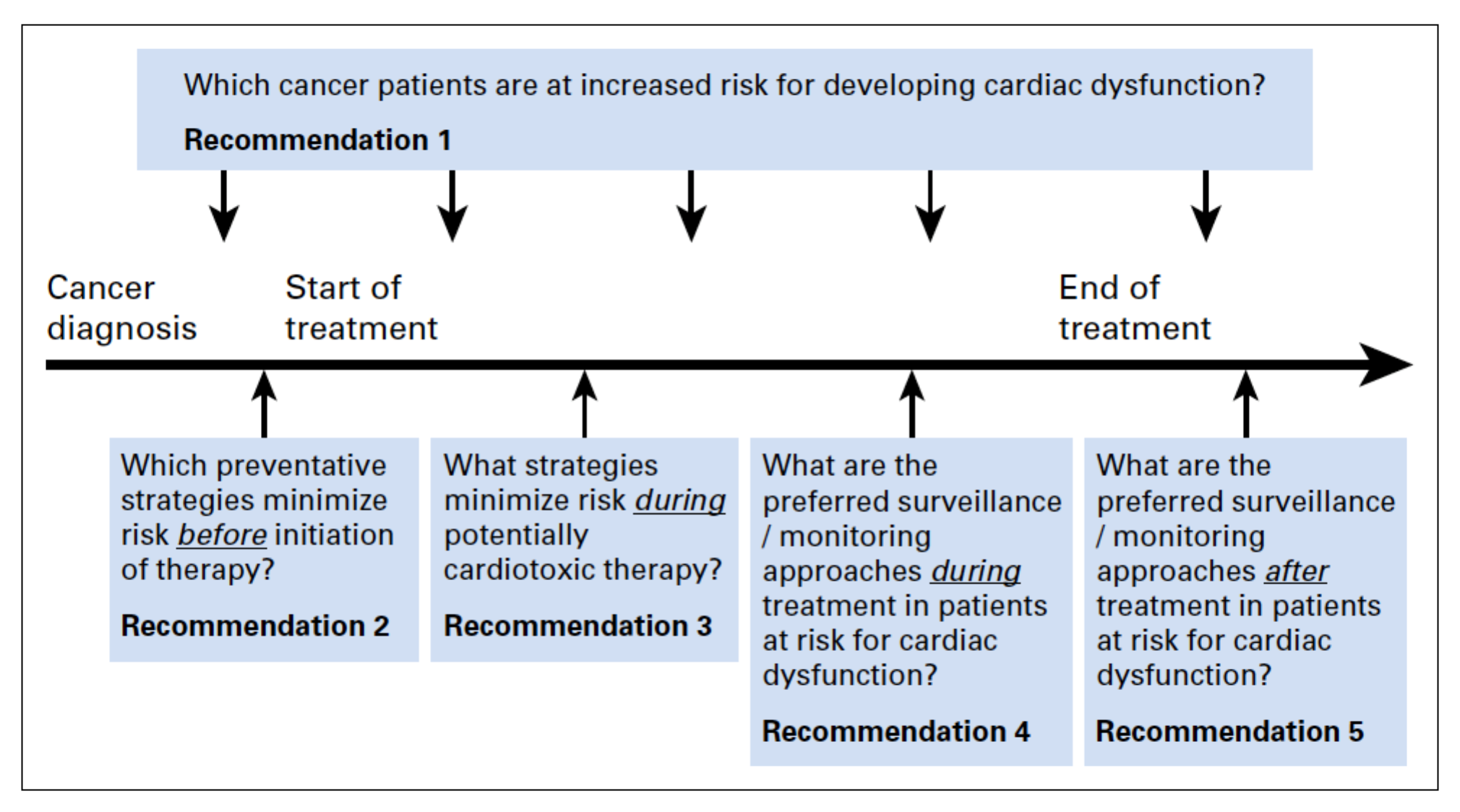This screenshot has height=812, width=1460.
Task: Click the upward arrow above Recommendation 4 box
Action: point(911,403)
